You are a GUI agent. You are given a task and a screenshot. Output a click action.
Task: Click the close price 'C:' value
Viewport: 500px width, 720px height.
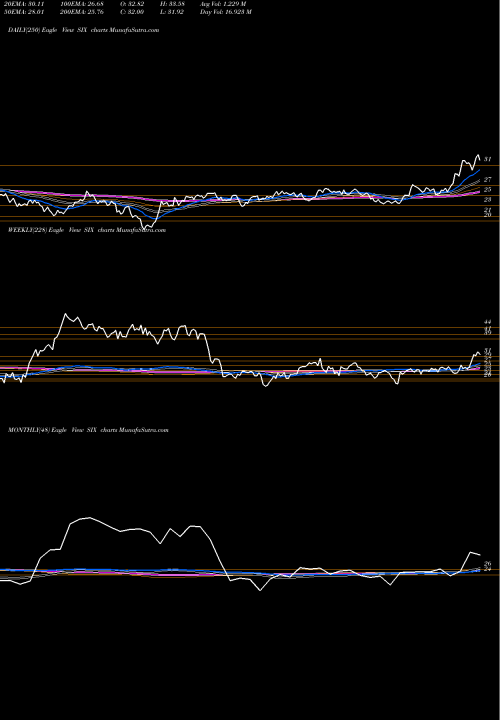tap(134, 12)
